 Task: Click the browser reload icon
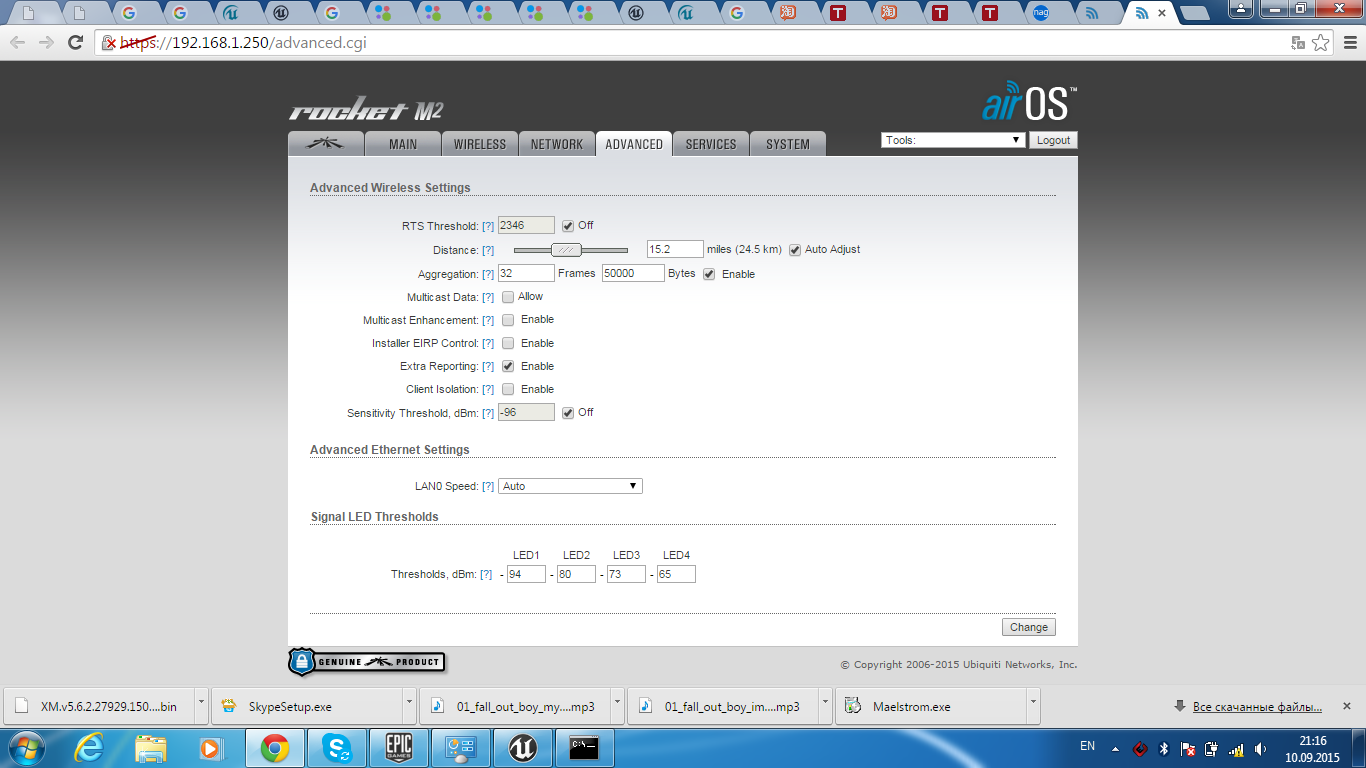[75, 42]
